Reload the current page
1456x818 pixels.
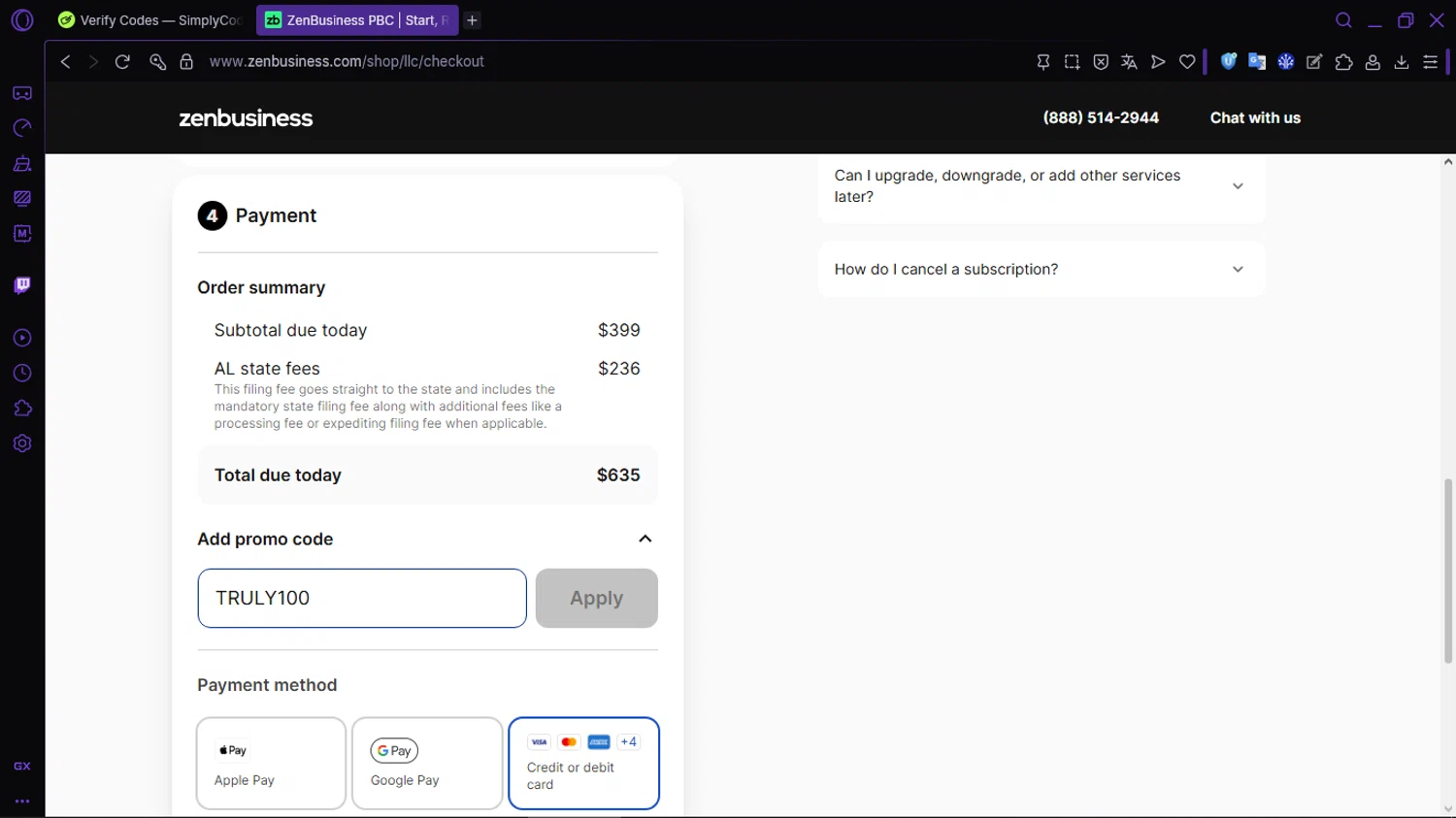[122, 61]
